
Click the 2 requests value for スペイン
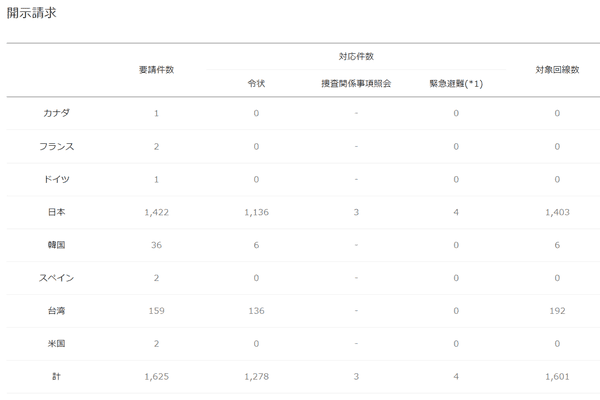(156, 278)
